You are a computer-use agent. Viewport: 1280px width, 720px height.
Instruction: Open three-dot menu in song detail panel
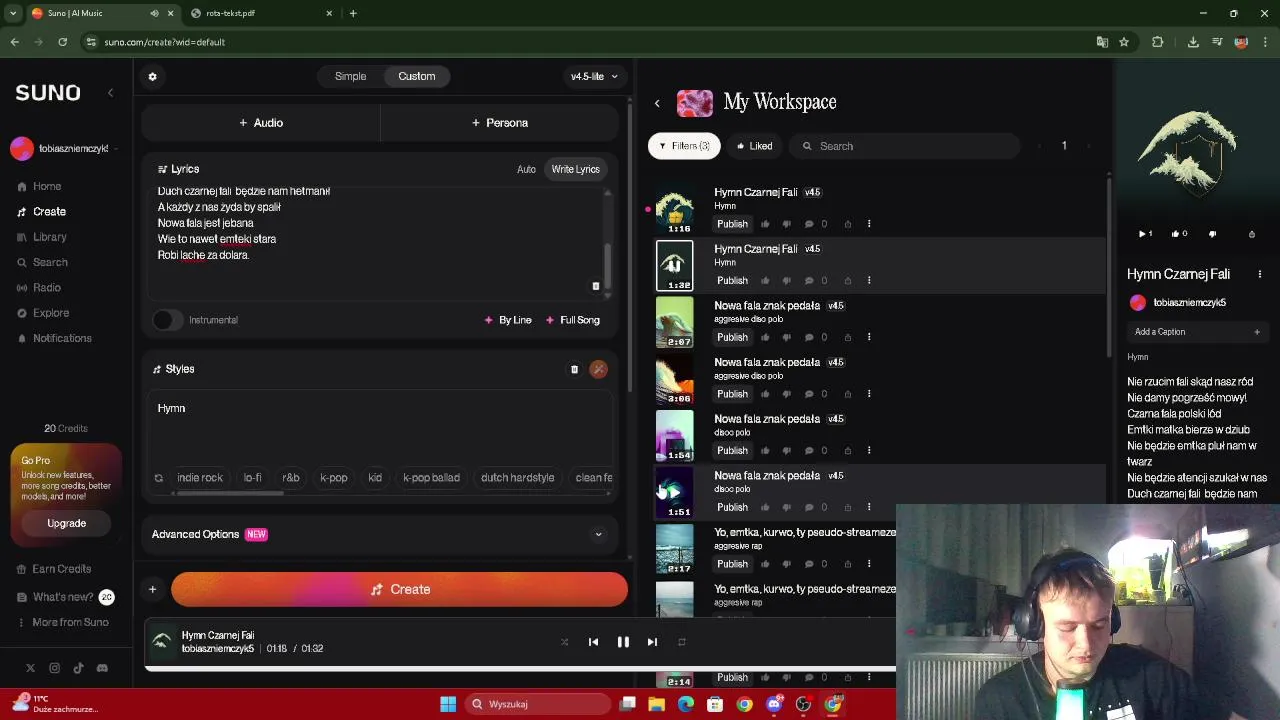click(1259, 274)
